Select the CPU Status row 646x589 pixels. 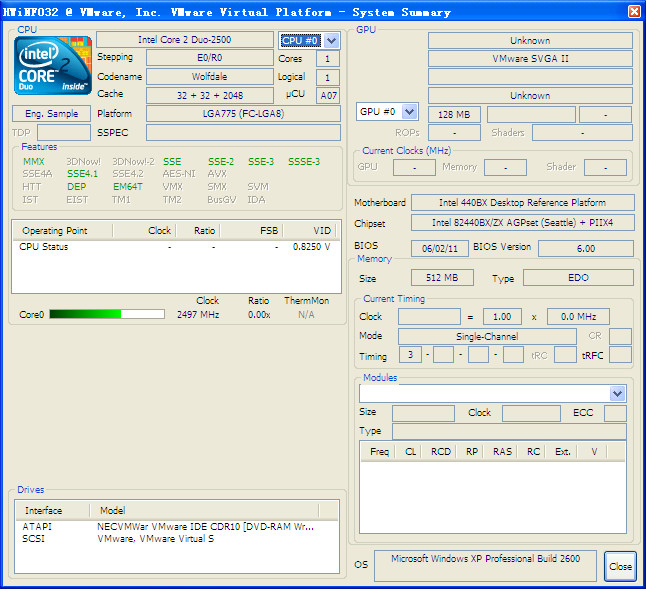coord(176,247)
